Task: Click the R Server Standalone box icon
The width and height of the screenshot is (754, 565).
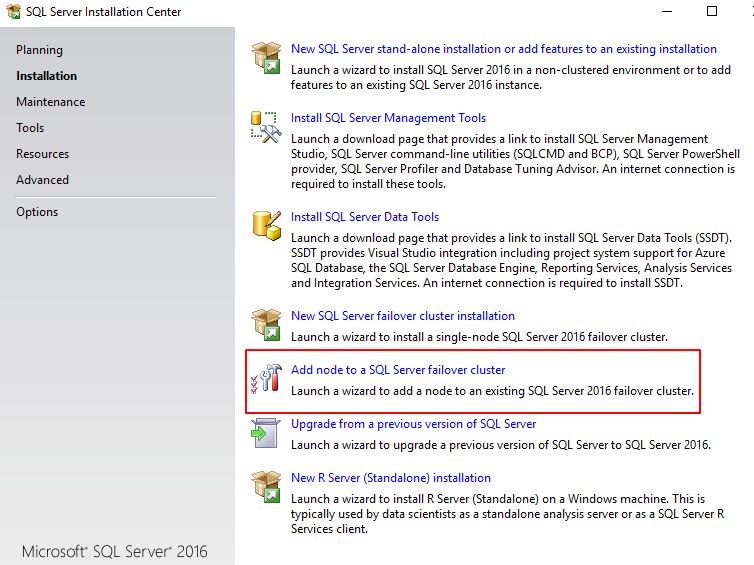Action: [266, 487]
